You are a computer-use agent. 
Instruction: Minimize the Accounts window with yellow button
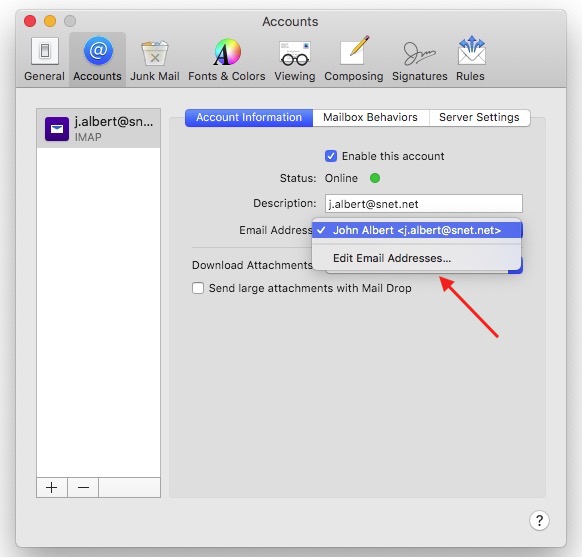(50, 21)
